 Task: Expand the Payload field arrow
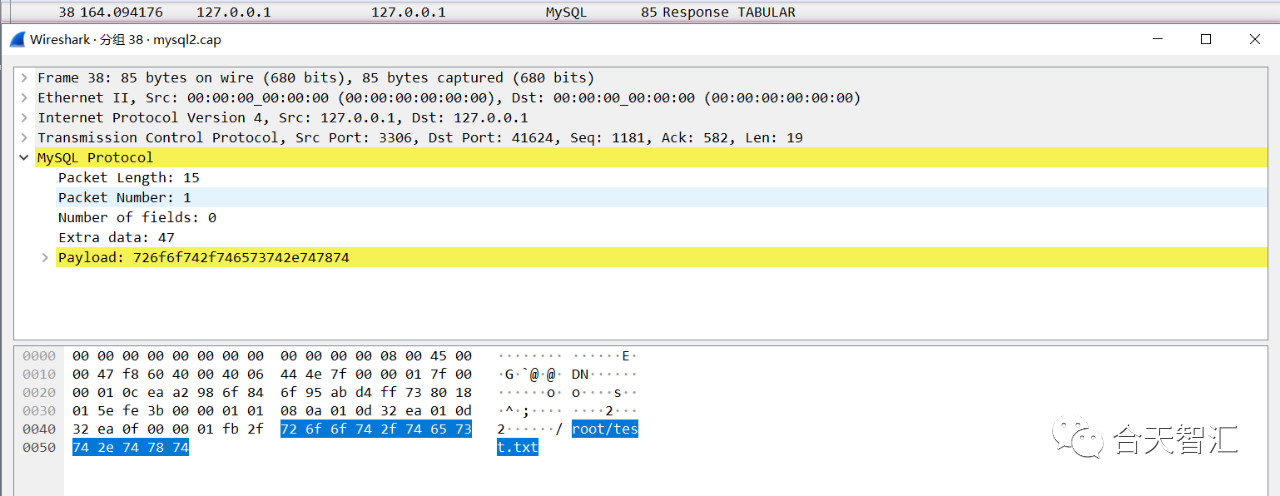[x=45, y=258]
